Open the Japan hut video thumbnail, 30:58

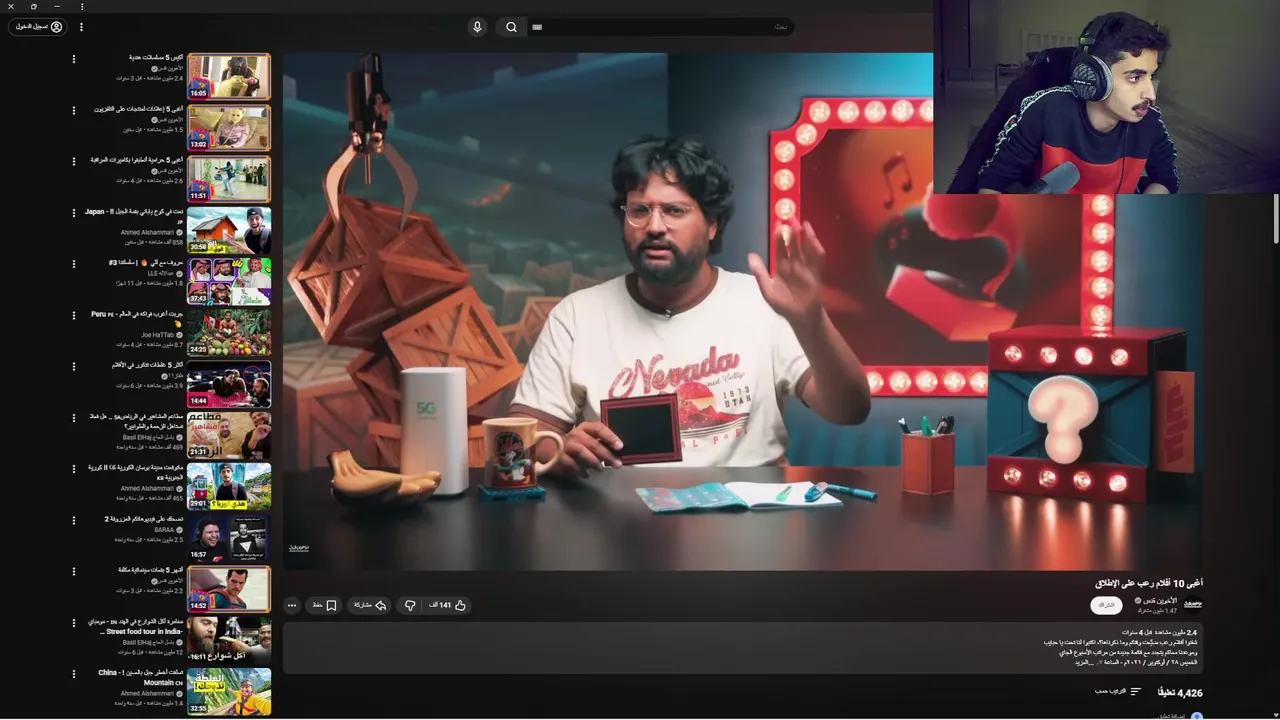pos(229,230)
